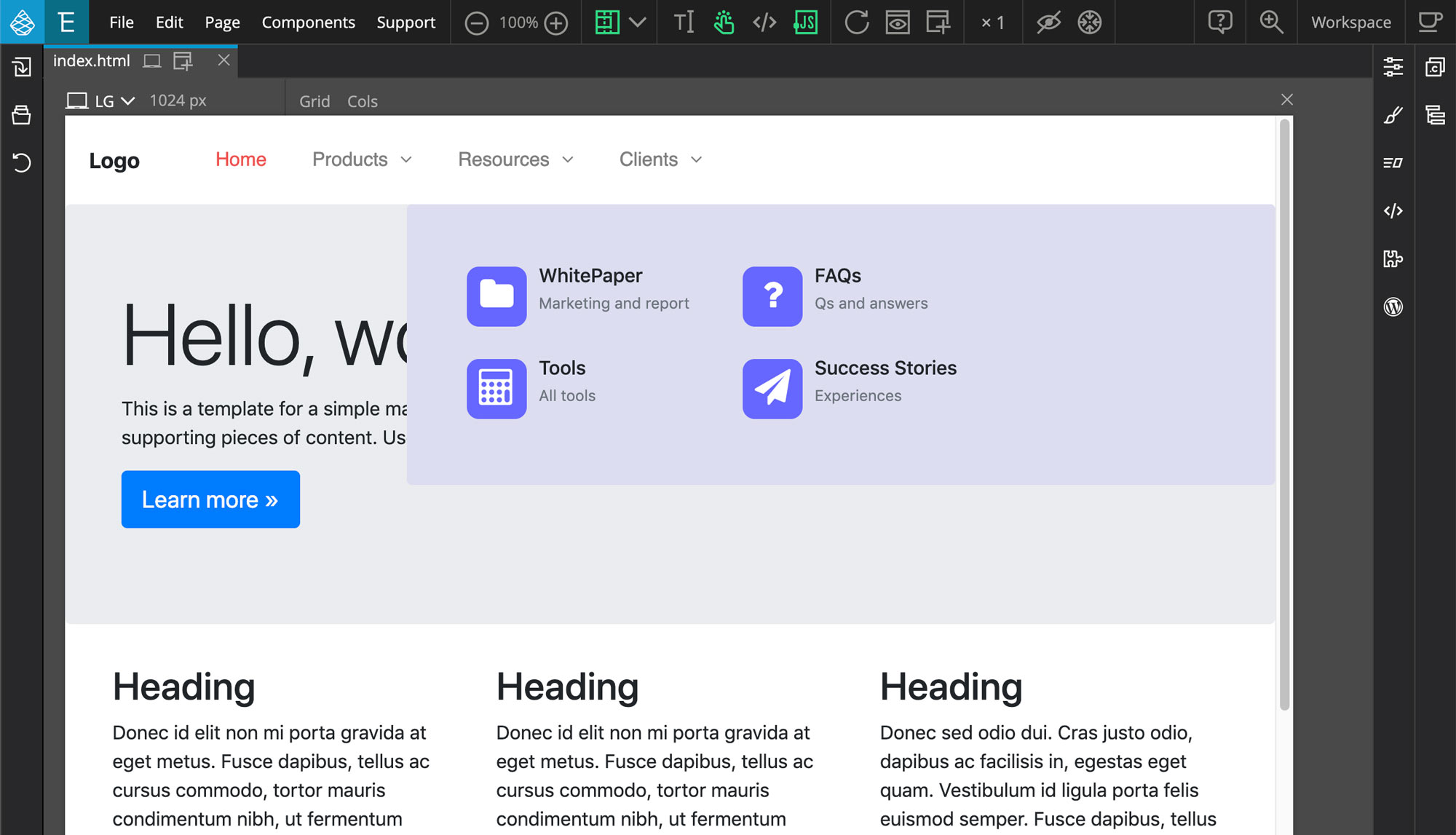The height and width of the screenshot is (835, 1456).
Task: Open the puzzle piece components panel icon
Action: (x=1393, y=258)
